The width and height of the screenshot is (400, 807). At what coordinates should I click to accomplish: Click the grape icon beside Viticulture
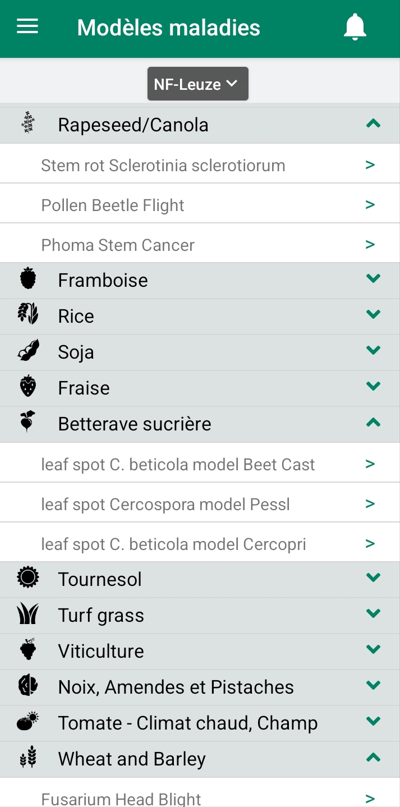tap(28, 649)
